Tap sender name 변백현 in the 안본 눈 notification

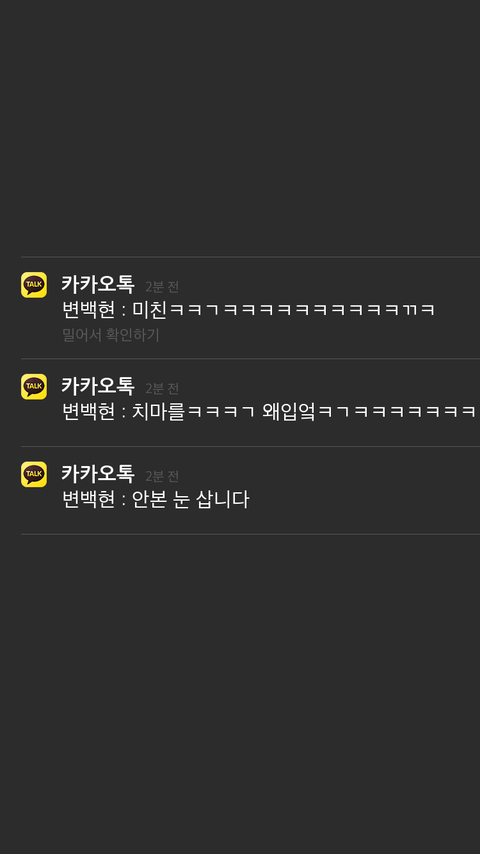click(88, 499)
